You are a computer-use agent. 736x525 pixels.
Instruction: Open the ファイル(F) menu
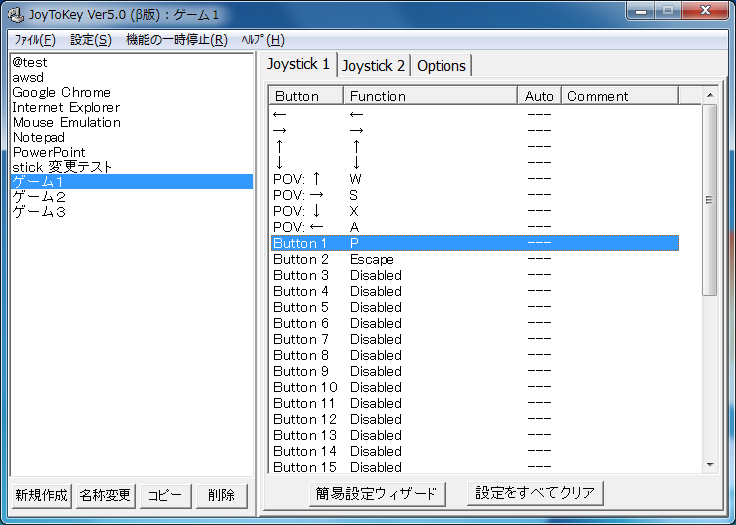click(x=34, y=40)
